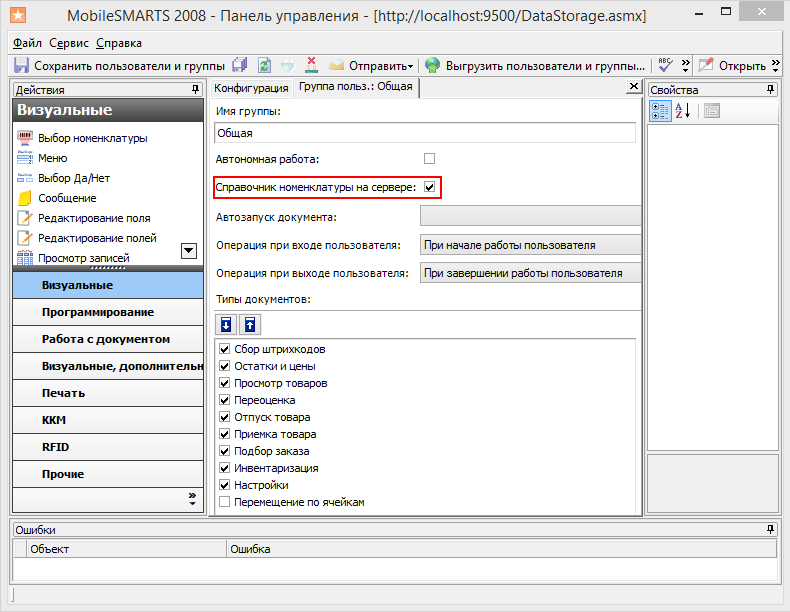The width and height of the screenshot is (790, 612).
Task: Select Редактирование поля action
Action: tap(84, 218)
